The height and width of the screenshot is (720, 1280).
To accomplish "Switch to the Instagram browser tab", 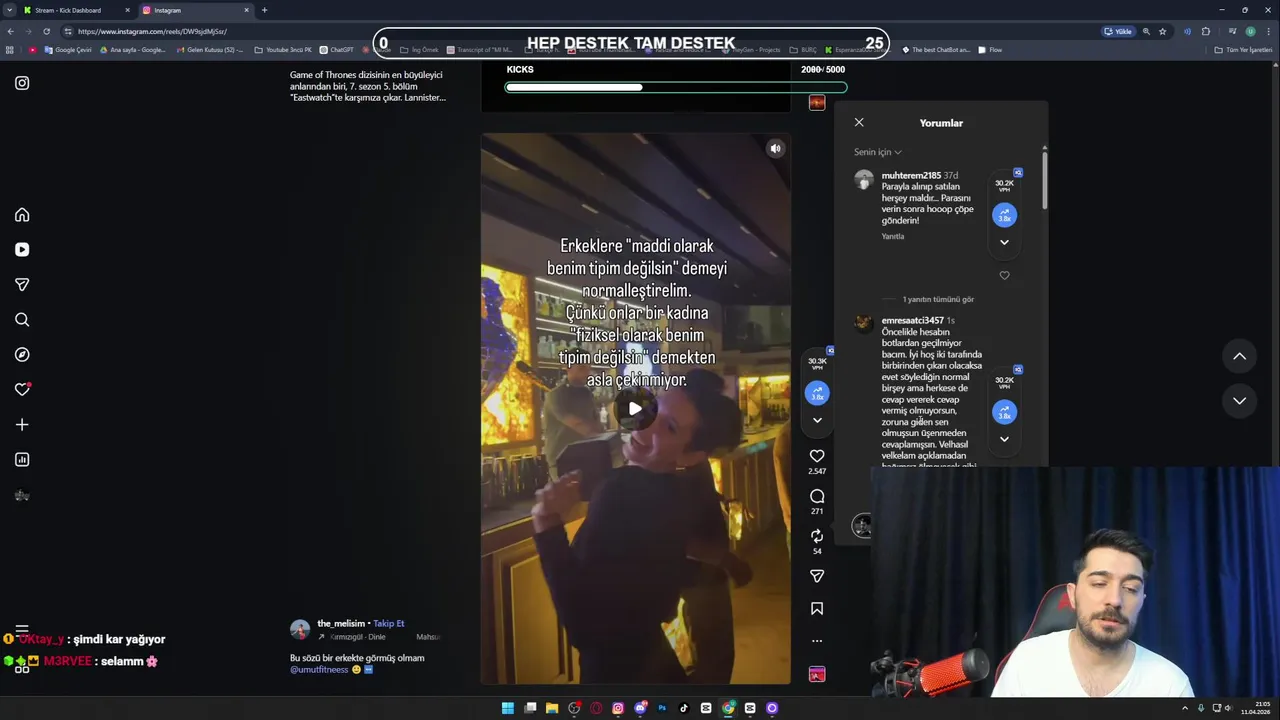I will pos(195,10).
